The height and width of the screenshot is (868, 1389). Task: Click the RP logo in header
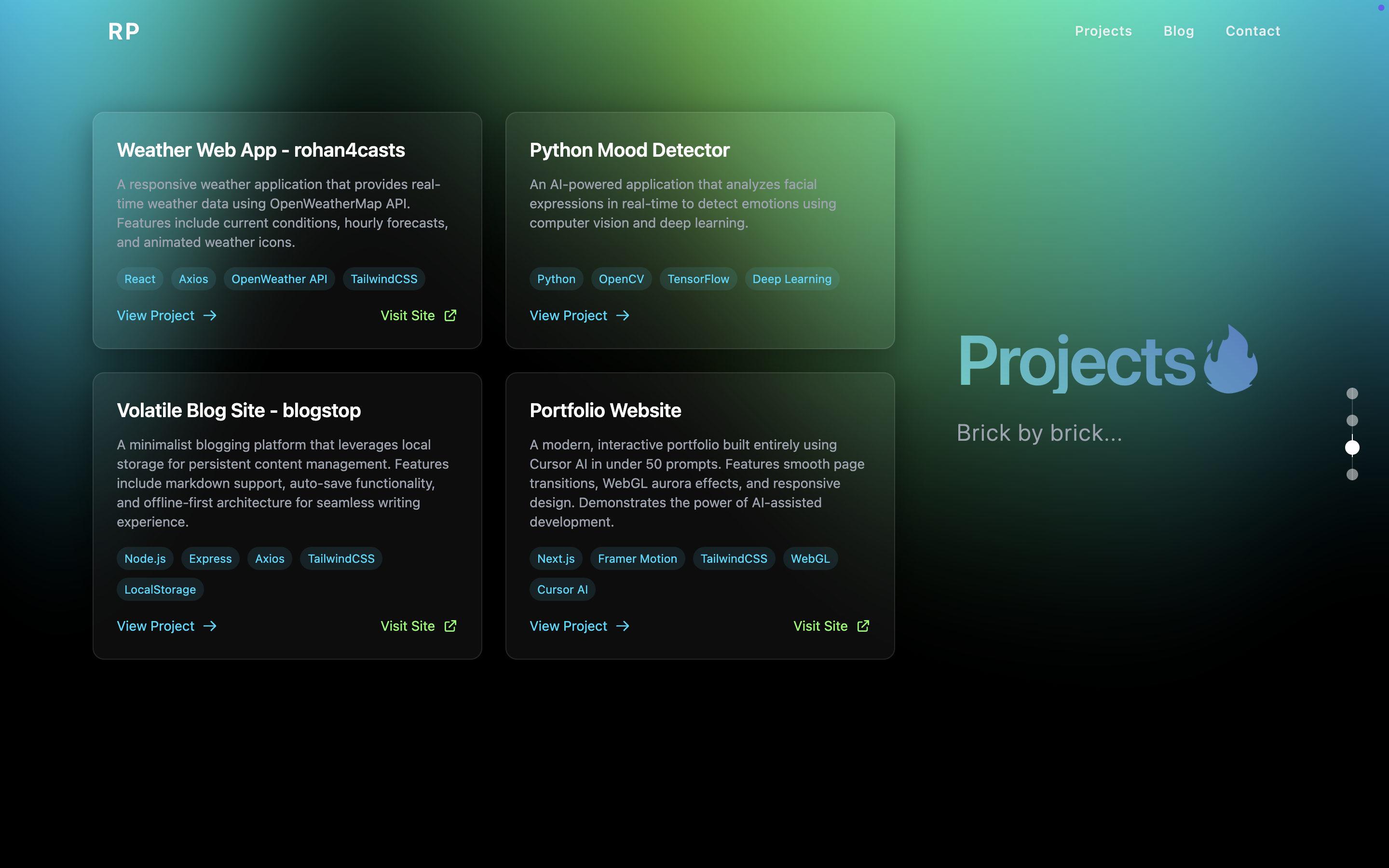point(123,31)
